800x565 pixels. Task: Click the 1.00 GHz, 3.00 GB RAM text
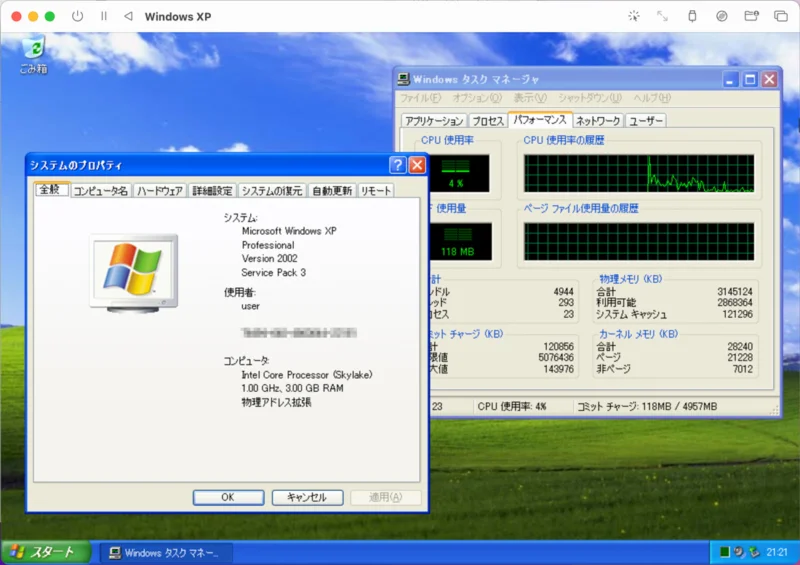click(292, 388)
